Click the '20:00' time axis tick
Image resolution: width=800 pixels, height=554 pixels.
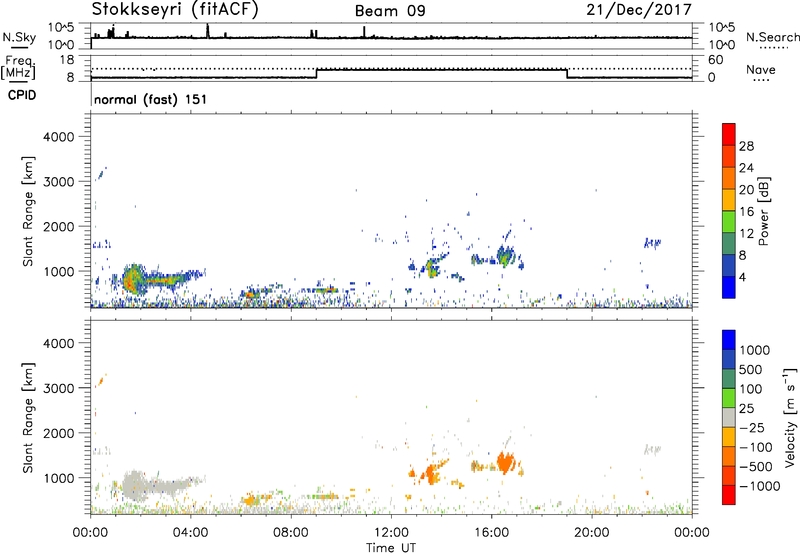click(x=592, y=533)
